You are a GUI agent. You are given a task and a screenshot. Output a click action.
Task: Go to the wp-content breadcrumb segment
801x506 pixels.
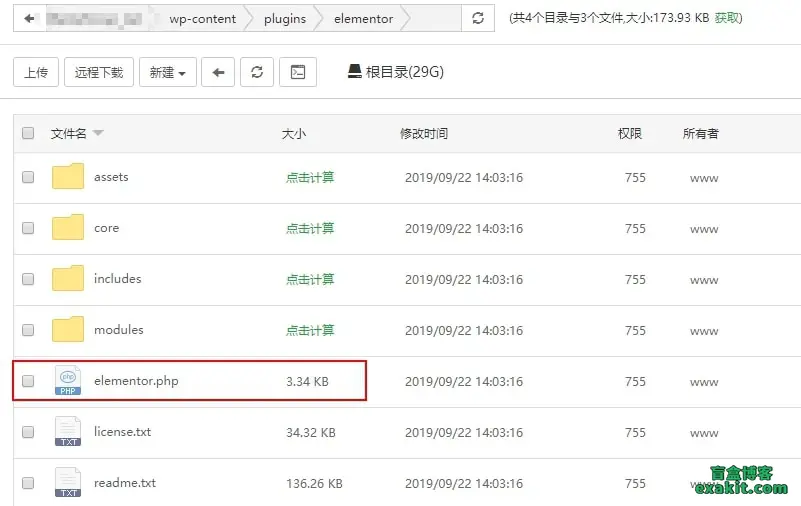click(x=203, y=18)
